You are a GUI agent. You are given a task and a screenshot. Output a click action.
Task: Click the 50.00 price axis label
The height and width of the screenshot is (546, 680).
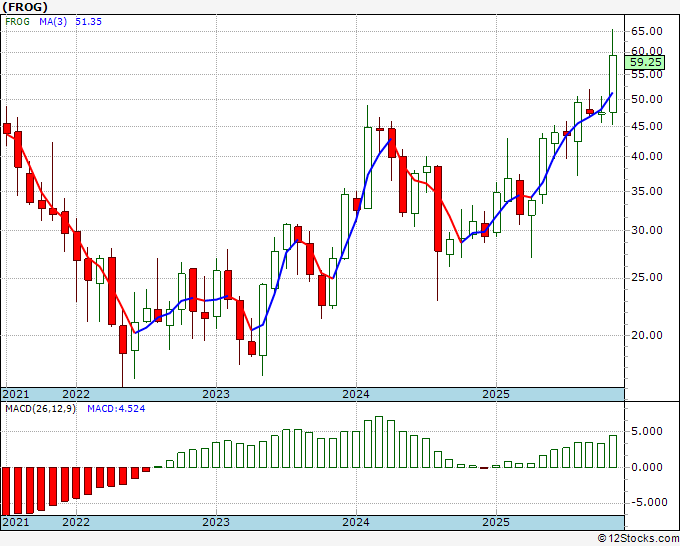[647, 99]
